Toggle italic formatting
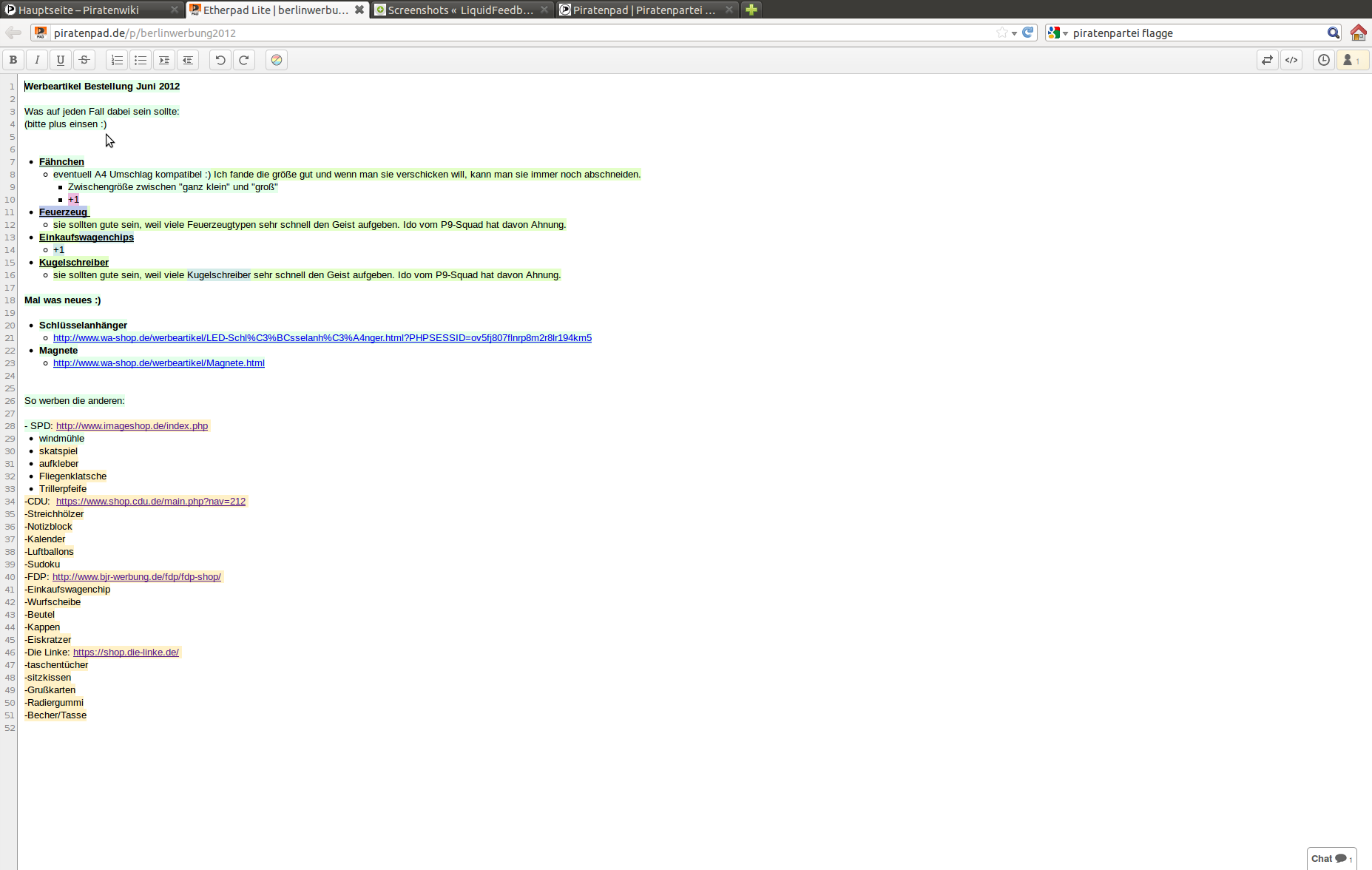The width and height of the screenshot is (1372, 870). (x=37, y=61)
